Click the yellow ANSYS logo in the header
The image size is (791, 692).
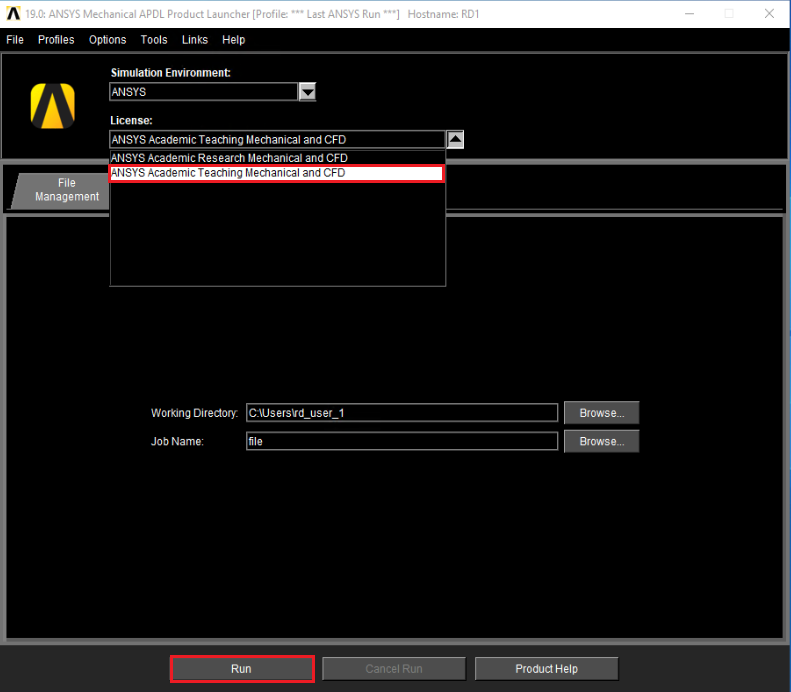click(x=53, y=105)
